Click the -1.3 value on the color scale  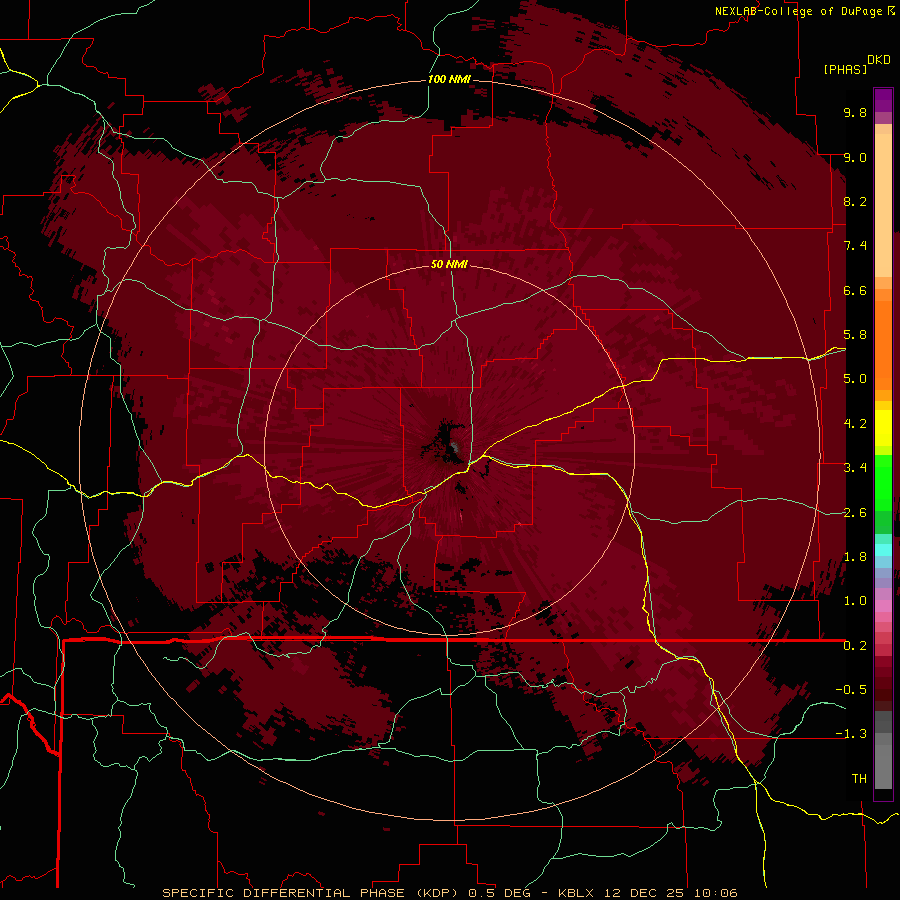(851, 734)
